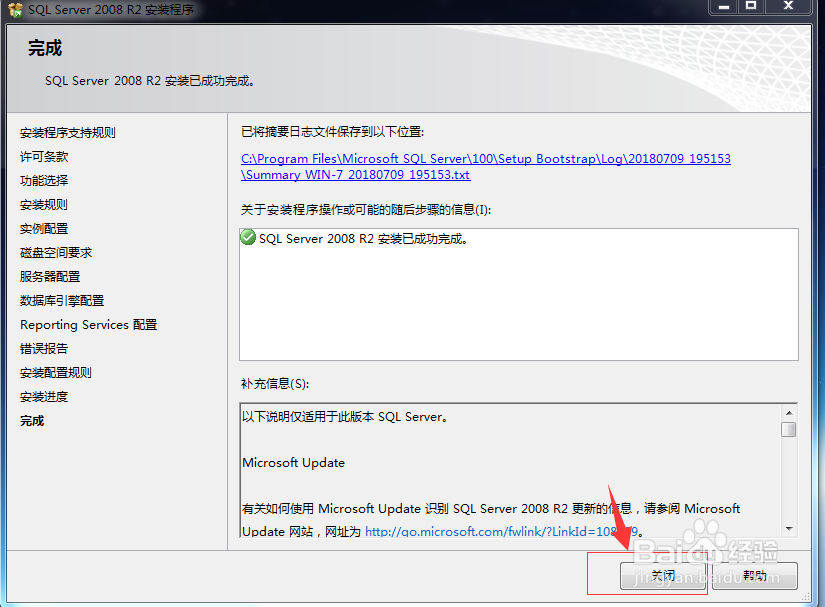Click the header subtitle 安装已成功完成

150,81
